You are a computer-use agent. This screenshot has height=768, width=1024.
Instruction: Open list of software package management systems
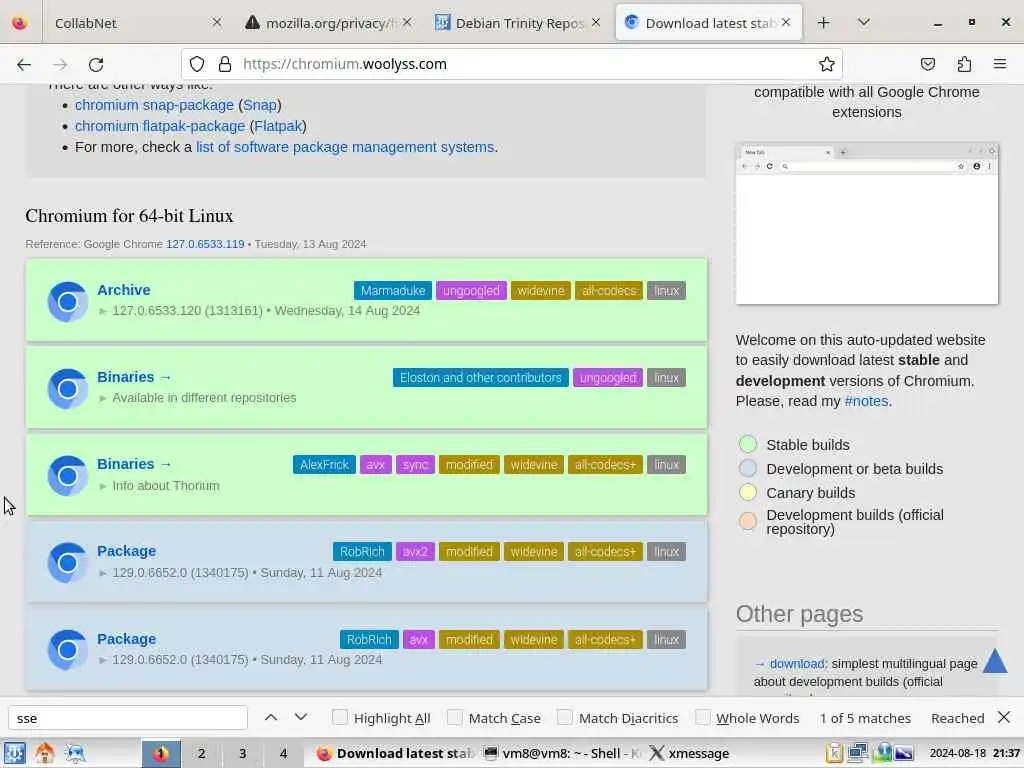click(x=345, y=147)
